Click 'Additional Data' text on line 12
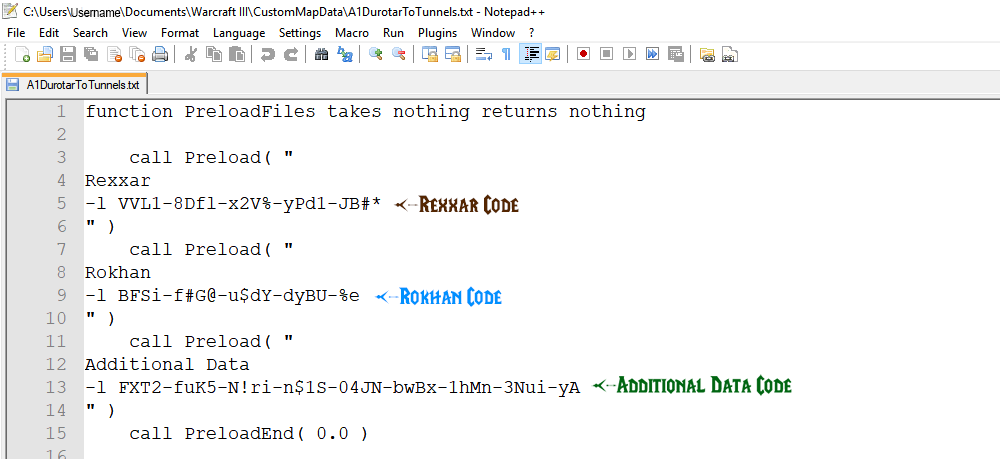 tap(167, 365)
